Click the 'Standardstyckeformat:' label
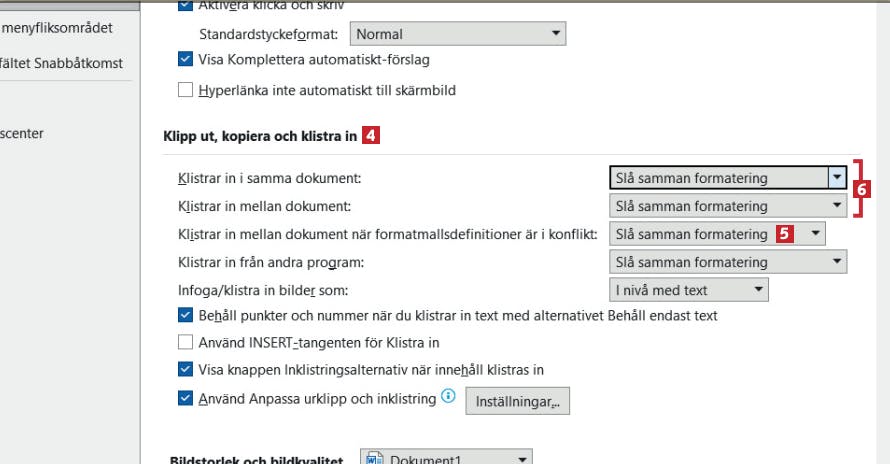890x464 pixels. point(268,35)
